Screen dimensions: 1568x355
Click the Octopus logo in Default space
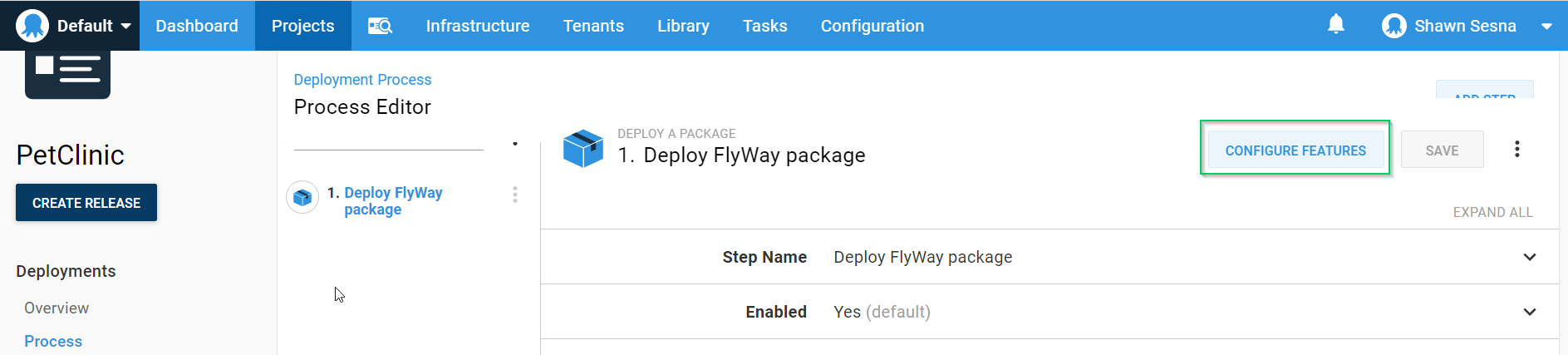(32, 26)
